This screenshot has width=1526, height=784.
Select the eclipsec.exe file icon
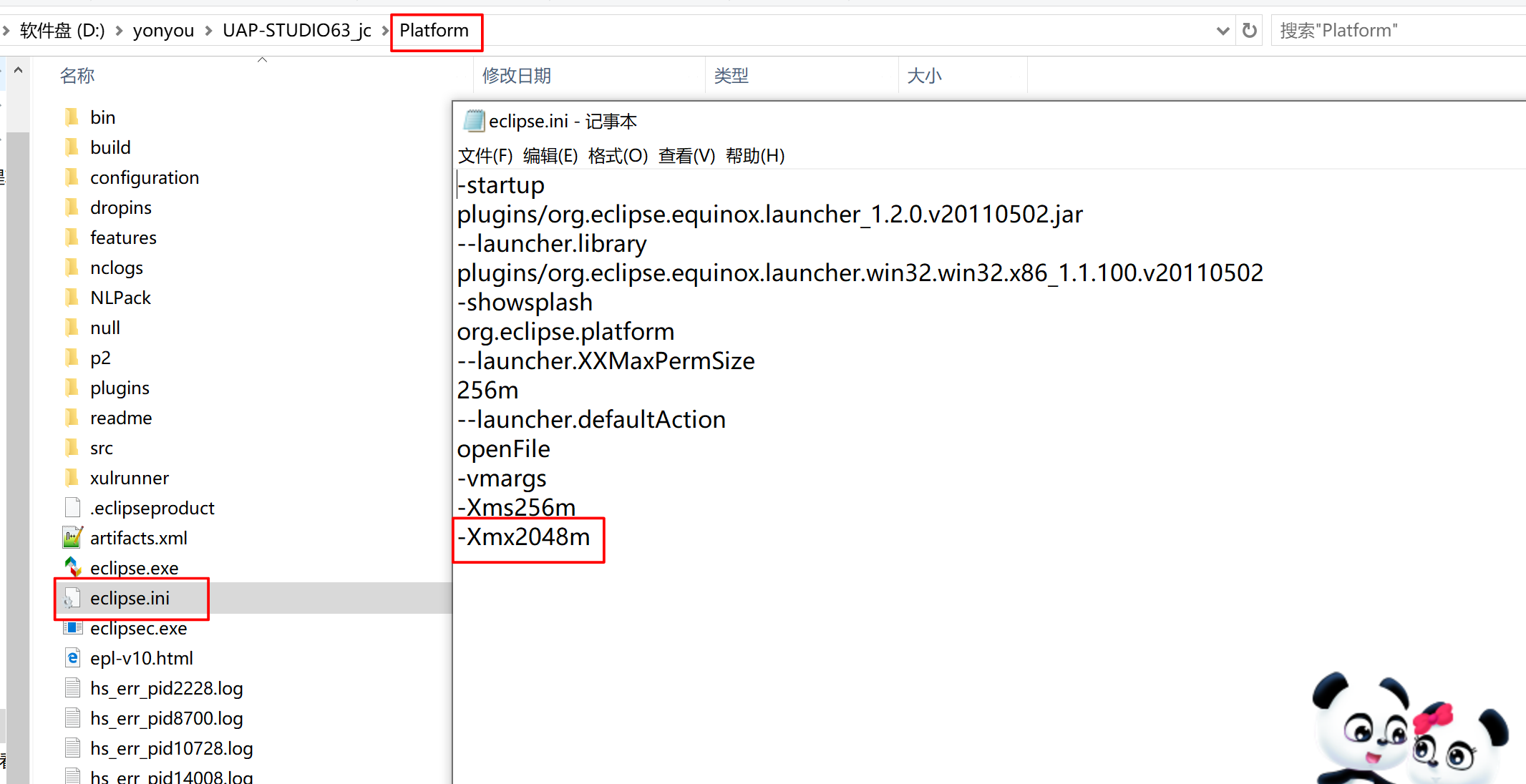(72, 628)
